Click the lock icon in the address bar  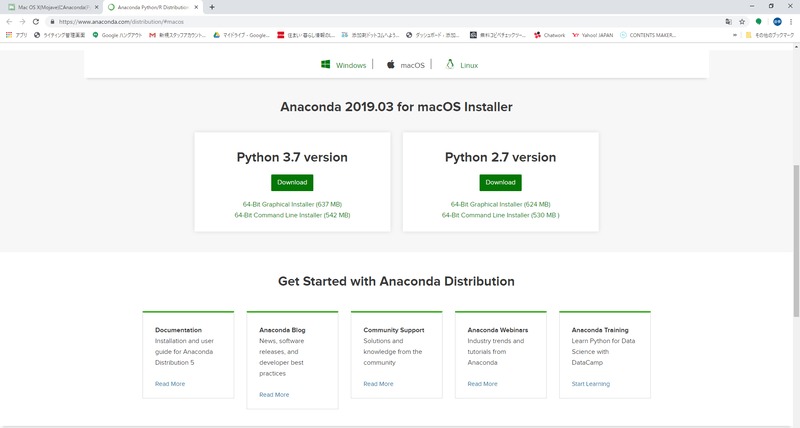(x=52, y=22)
